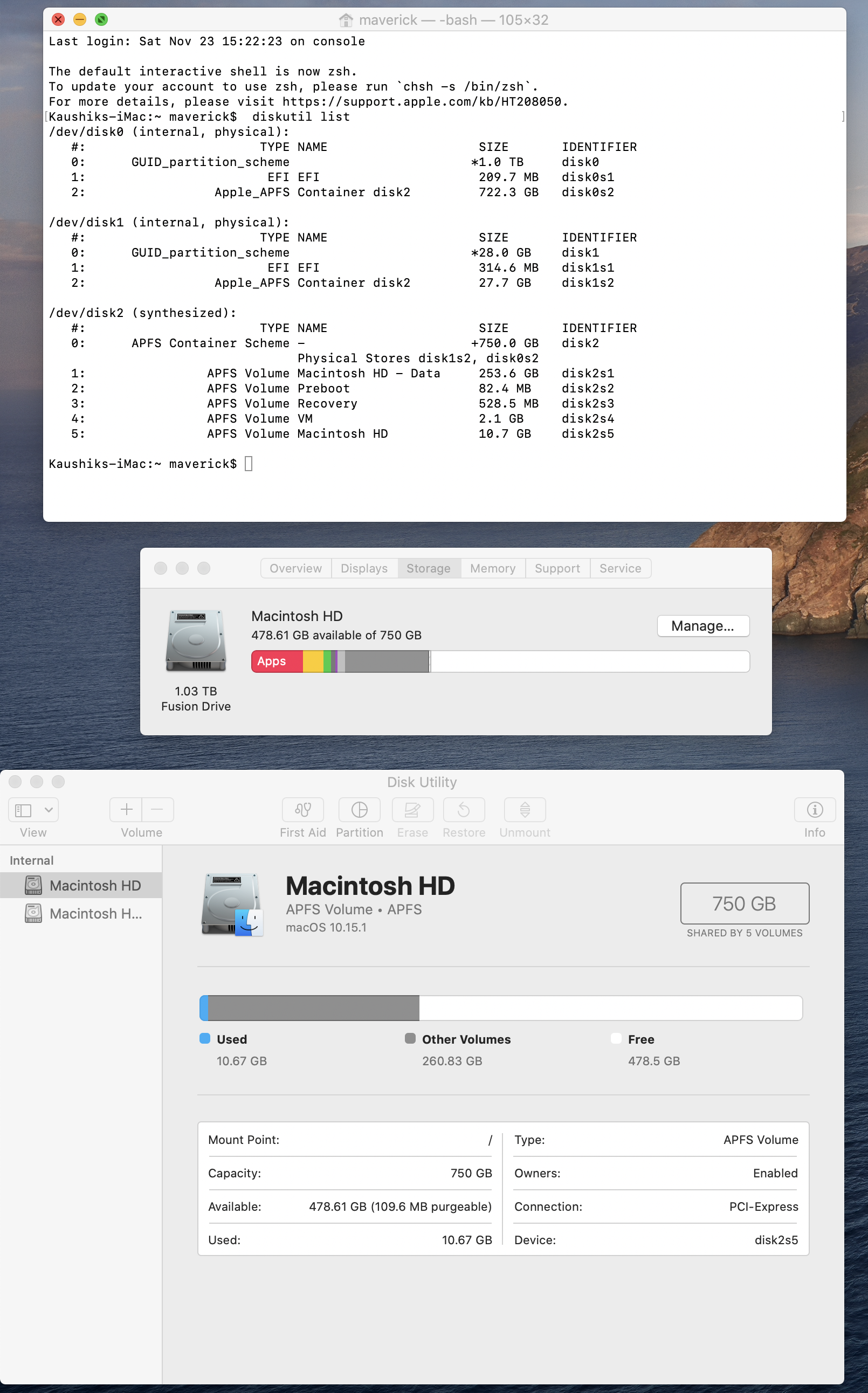This screenshot has width=868, height=1393.
Task: Click the '/dev/disk2 (synthesized):' line
Action: (143, 313)
